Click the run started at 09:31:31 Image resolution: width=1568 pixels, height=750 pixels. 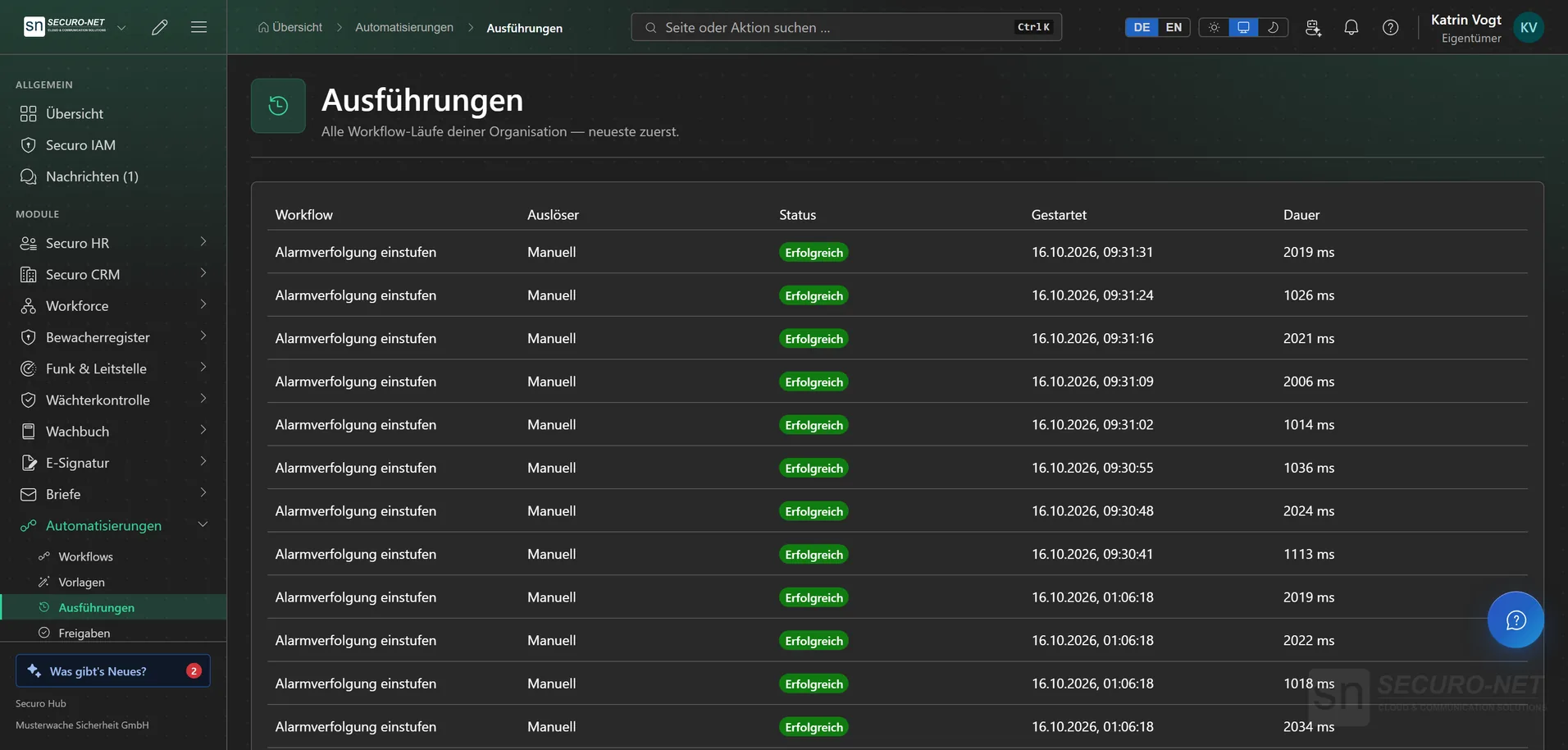pos(897,252)
